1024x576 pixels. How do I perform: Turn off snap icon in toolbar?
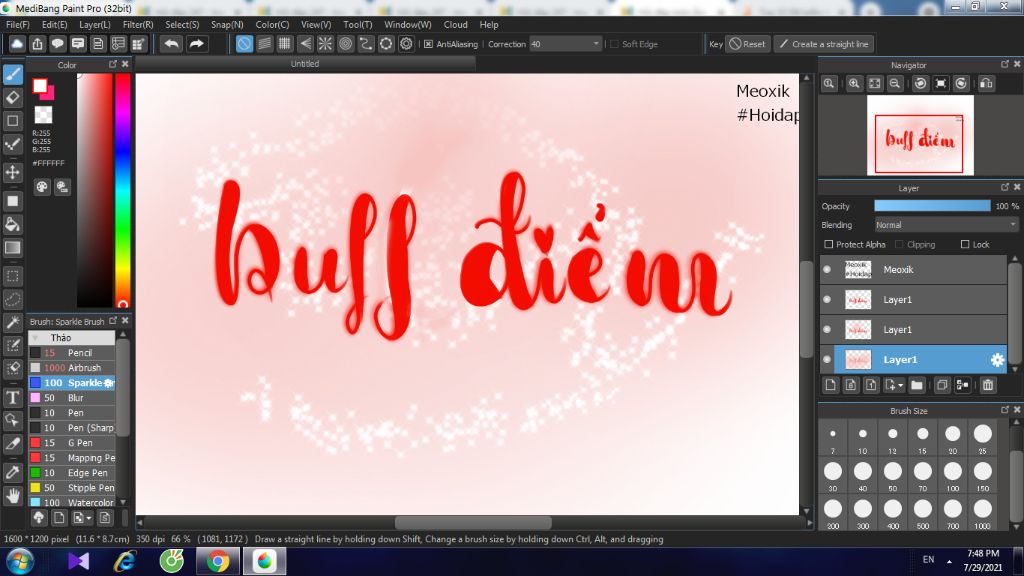point(244,44)
